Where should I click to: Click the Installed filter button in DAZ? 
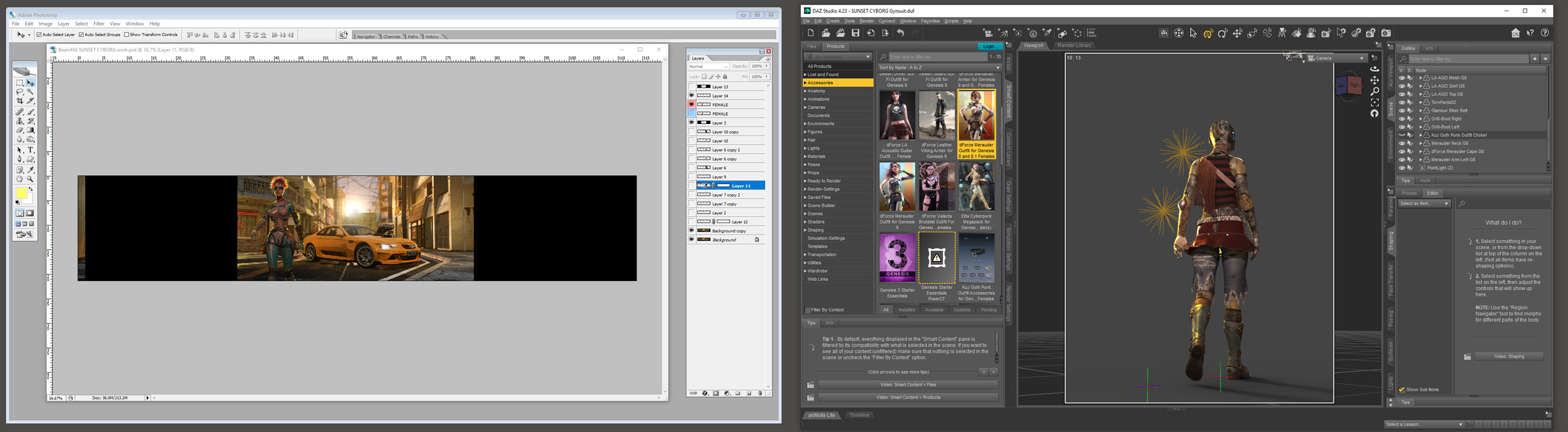click(x=906, y=310)
